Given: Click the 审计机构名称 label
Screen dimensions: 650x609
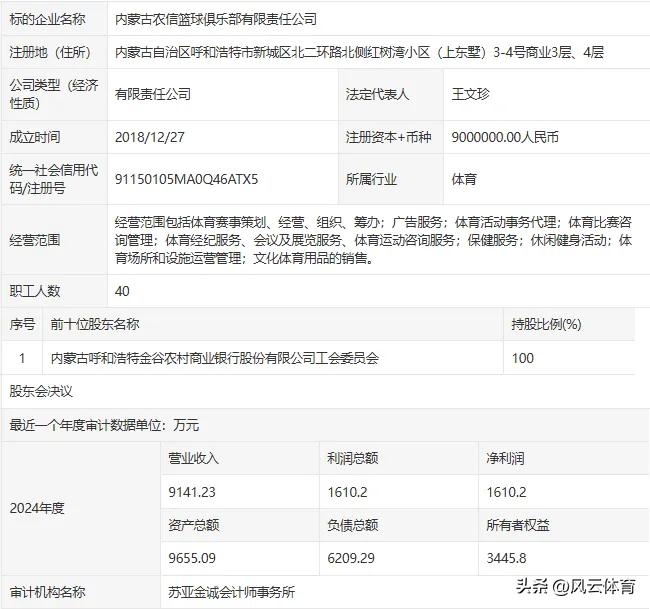Looking at the screenshot, I should coord(47,592).
